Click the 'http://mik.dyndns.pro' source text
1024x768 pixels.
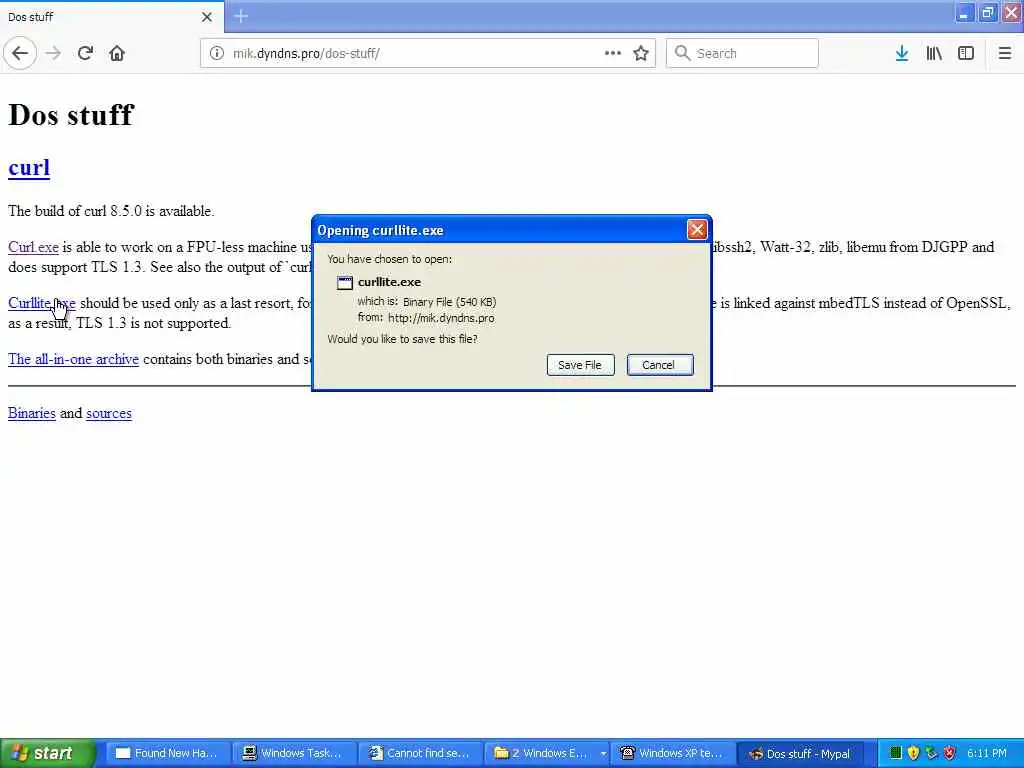(x=441, y=318)
